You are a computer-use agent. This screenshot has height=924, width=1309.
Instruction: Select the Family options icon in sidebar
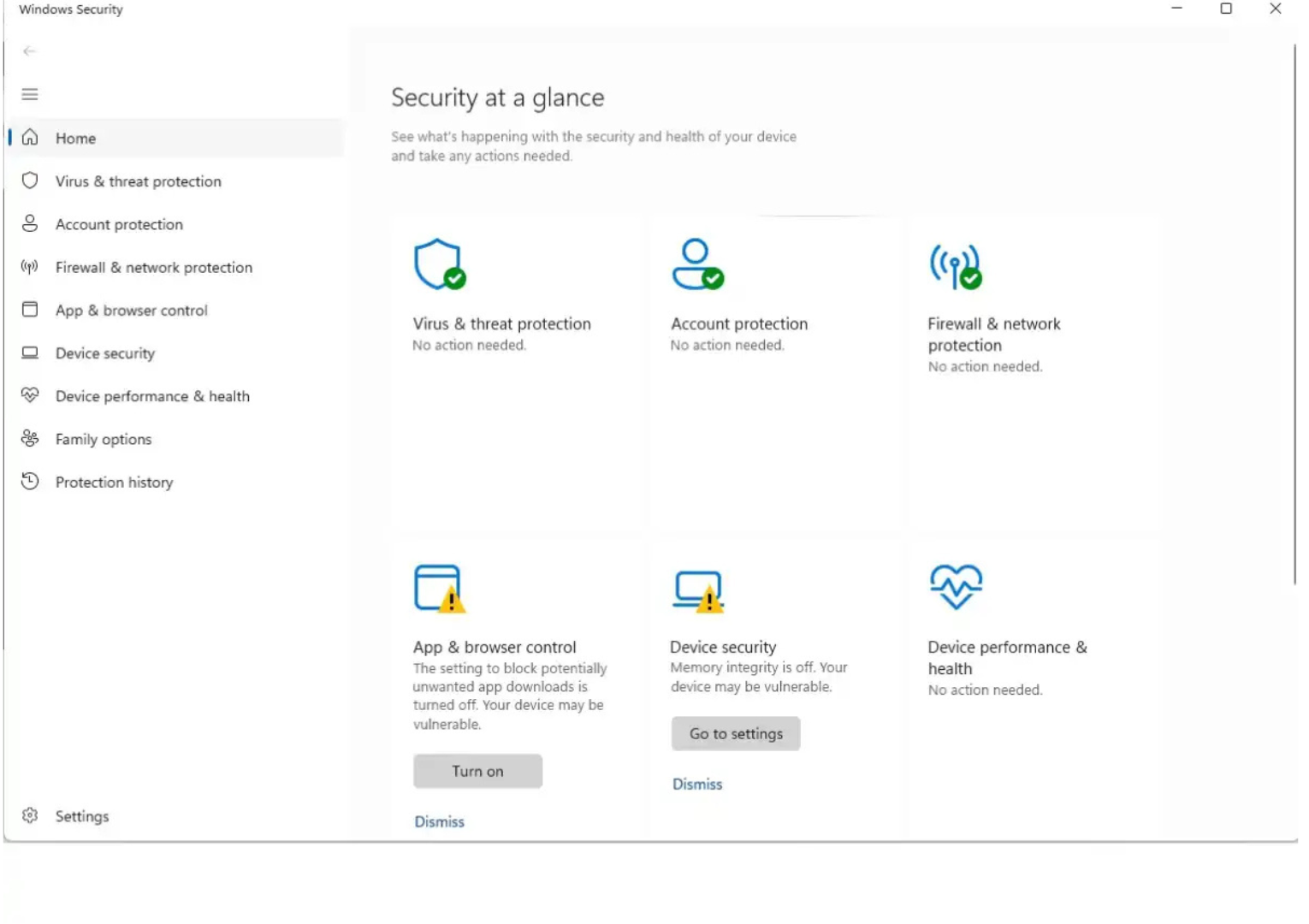[29, 438]
